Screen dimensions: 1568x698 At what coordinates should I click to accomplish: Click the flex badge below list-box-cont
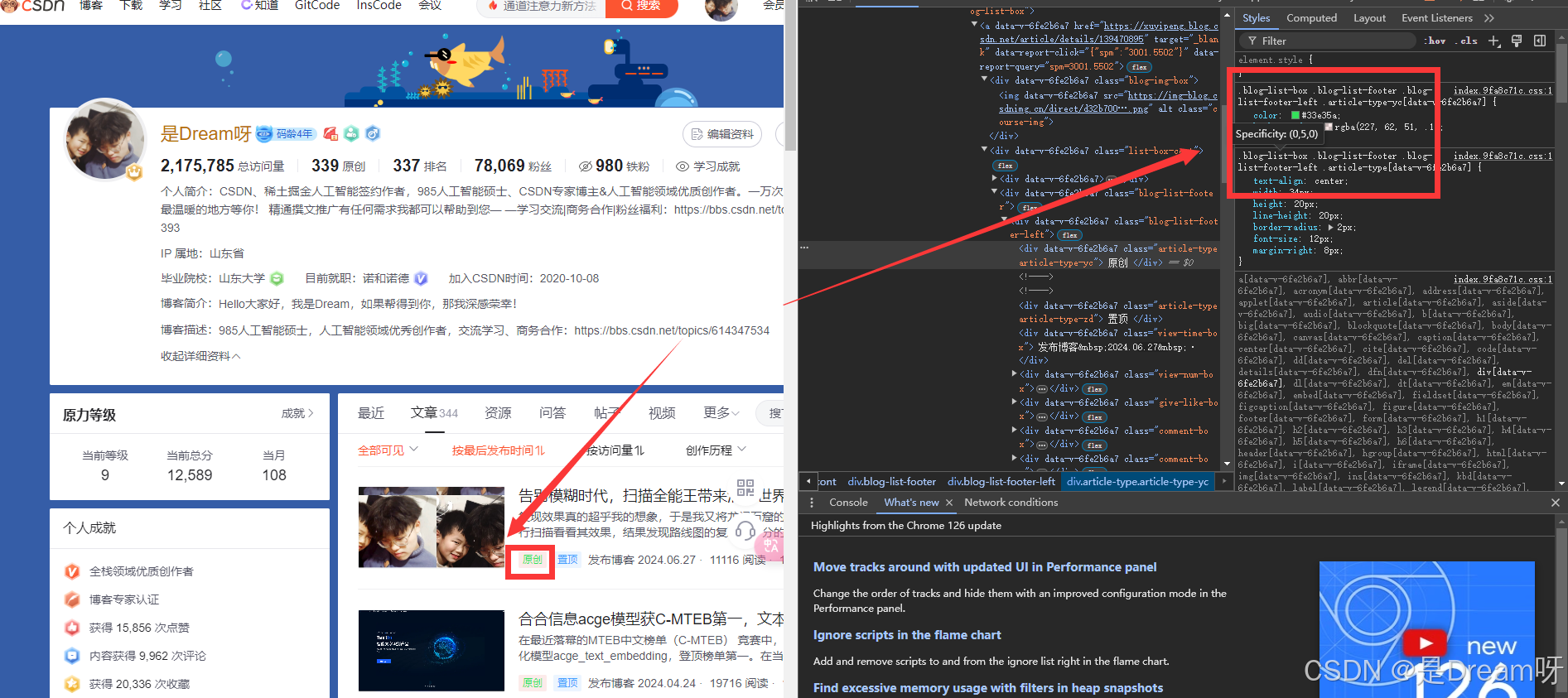pos(1005,166)
